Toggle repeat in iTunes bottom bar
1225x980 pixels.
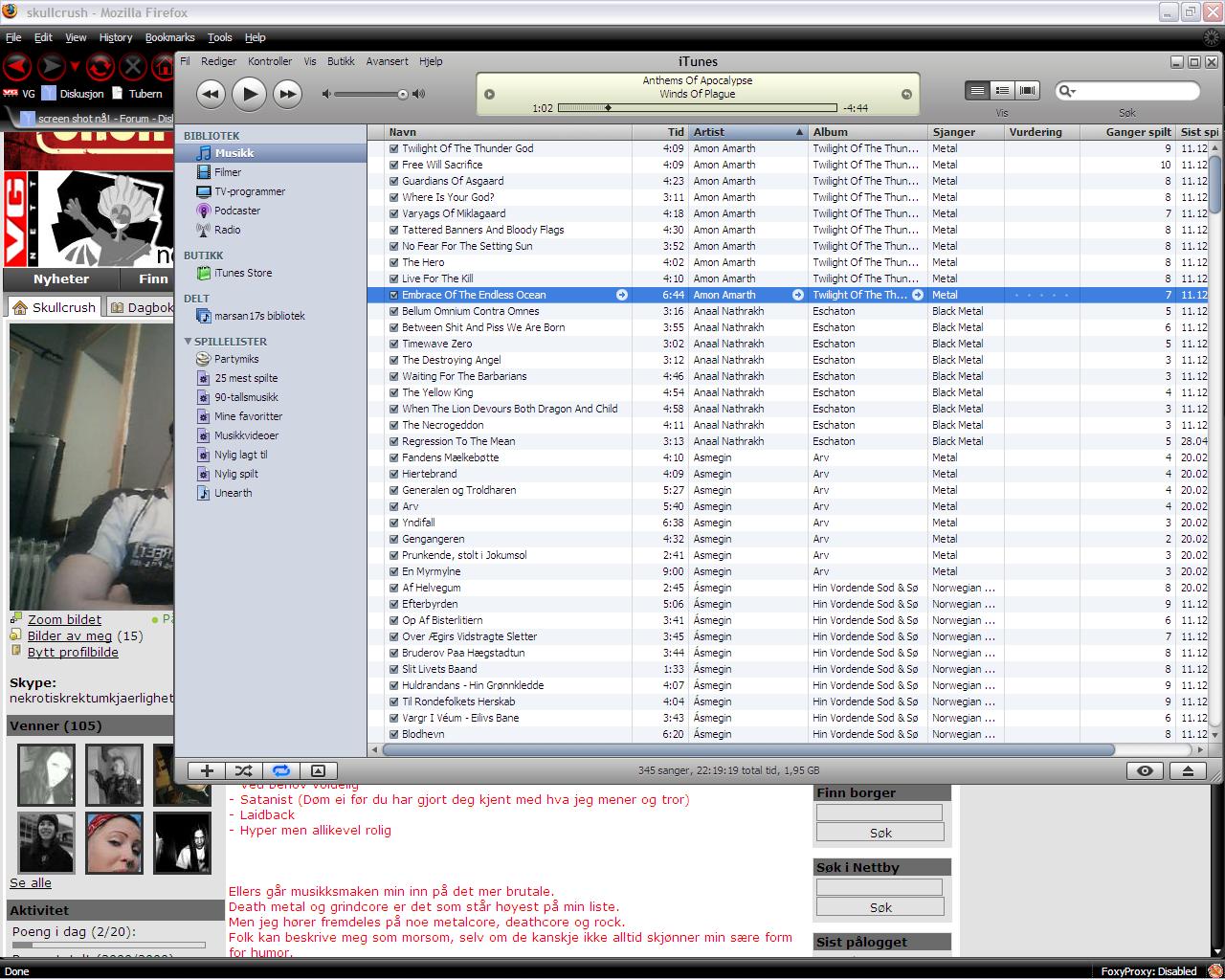[x=281, y=770]
